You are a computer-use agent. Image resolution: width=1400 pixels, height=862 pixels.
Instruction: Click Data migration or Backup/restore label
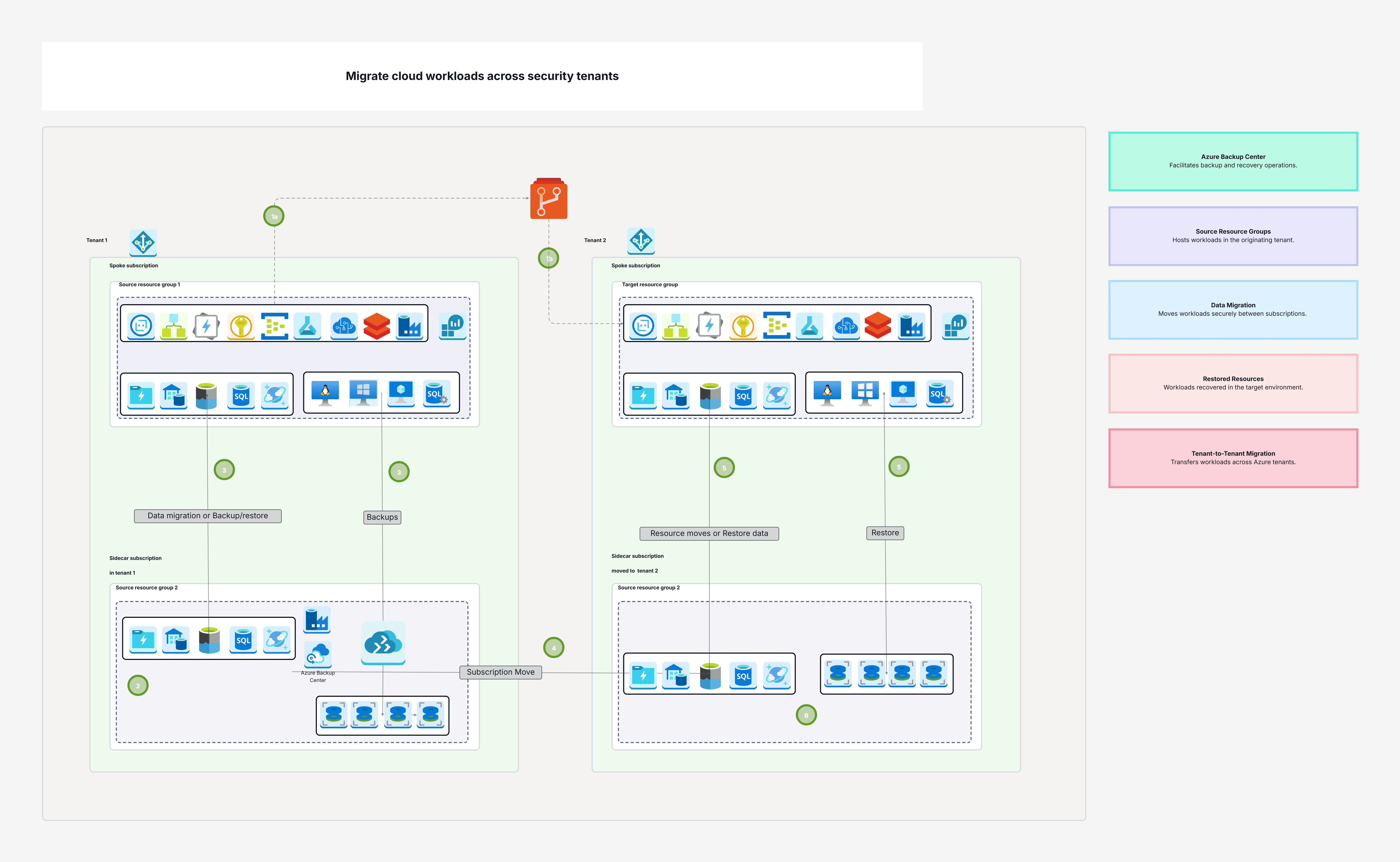coord(208,516)
